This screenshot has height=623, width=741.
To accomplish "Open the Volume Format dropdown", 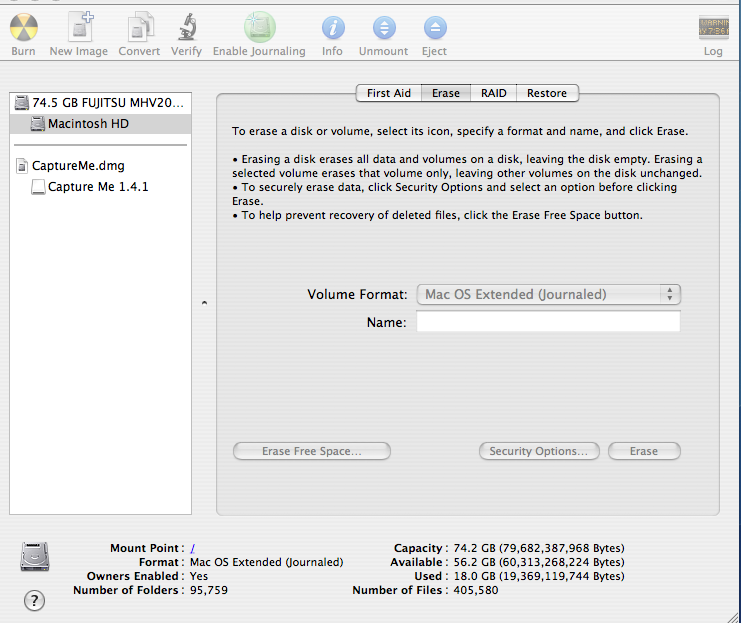I will coord(548,294).
